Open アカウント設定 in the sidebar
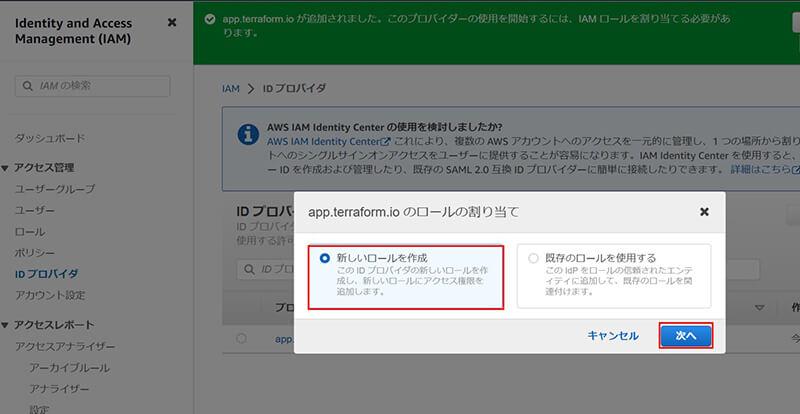The width and height of the screenshot is (800, 414). pos(50,295)
